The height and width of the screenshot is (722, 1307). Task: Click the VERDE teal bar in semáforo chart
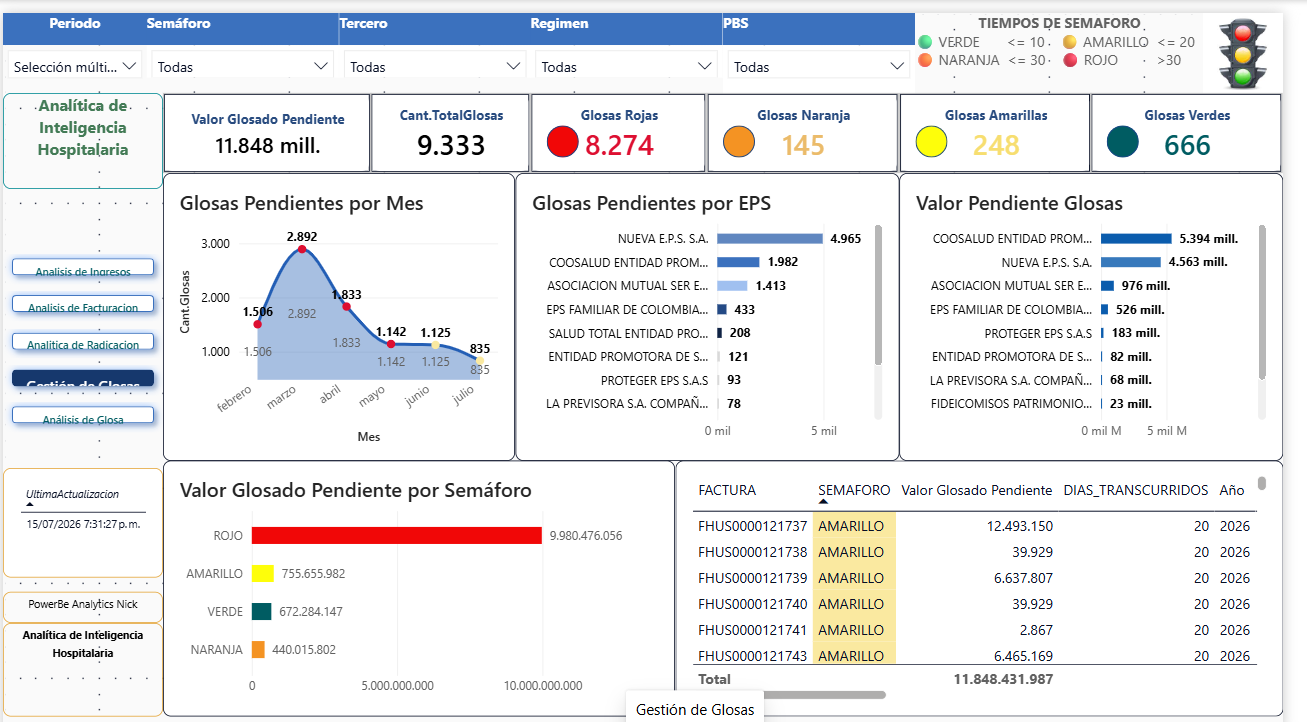261,612
